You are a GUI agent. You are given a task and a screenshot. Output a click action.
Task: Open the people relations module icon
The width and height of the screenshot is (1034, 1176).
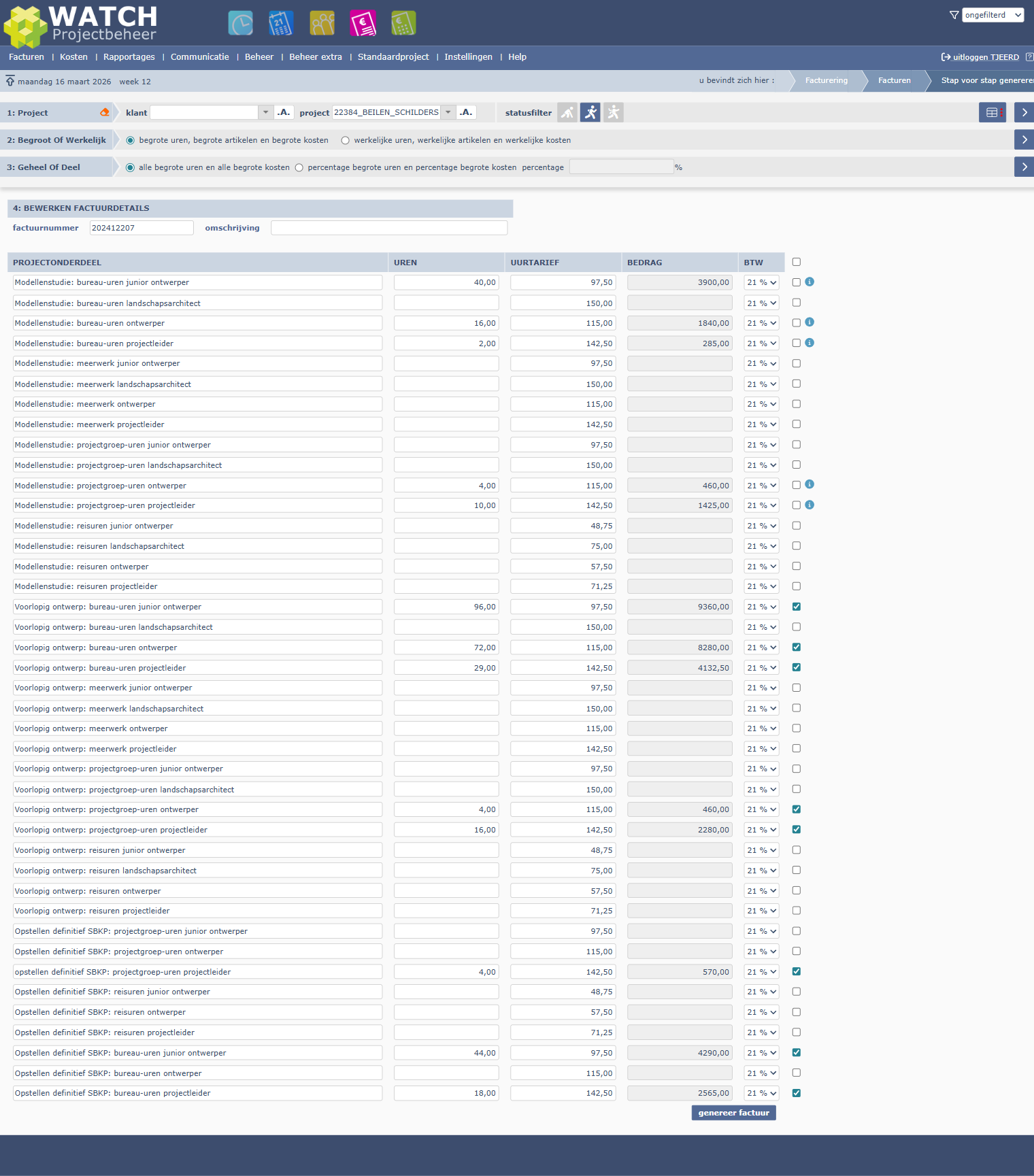(322, 23)
